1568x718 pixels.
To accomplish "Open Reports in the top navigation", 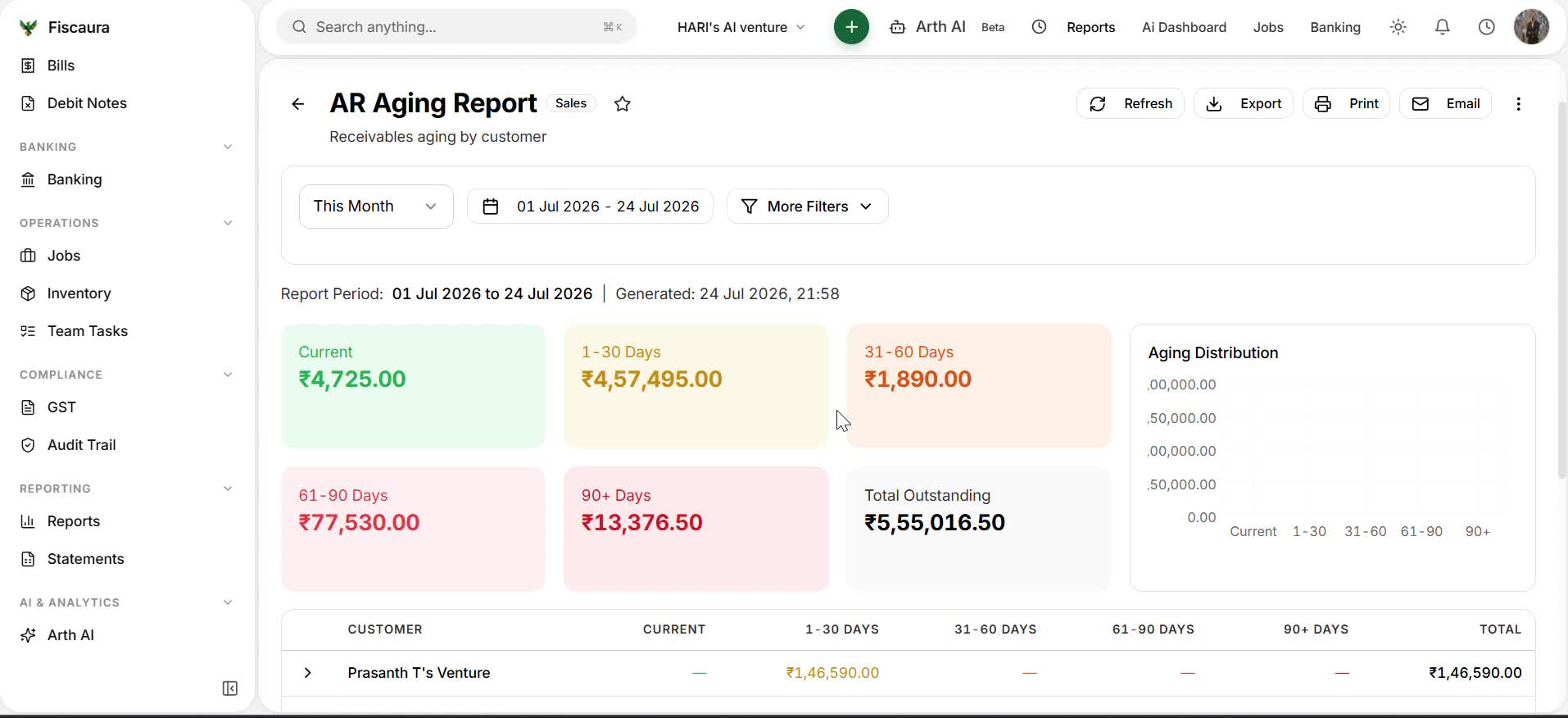I will coord(1090,27).
